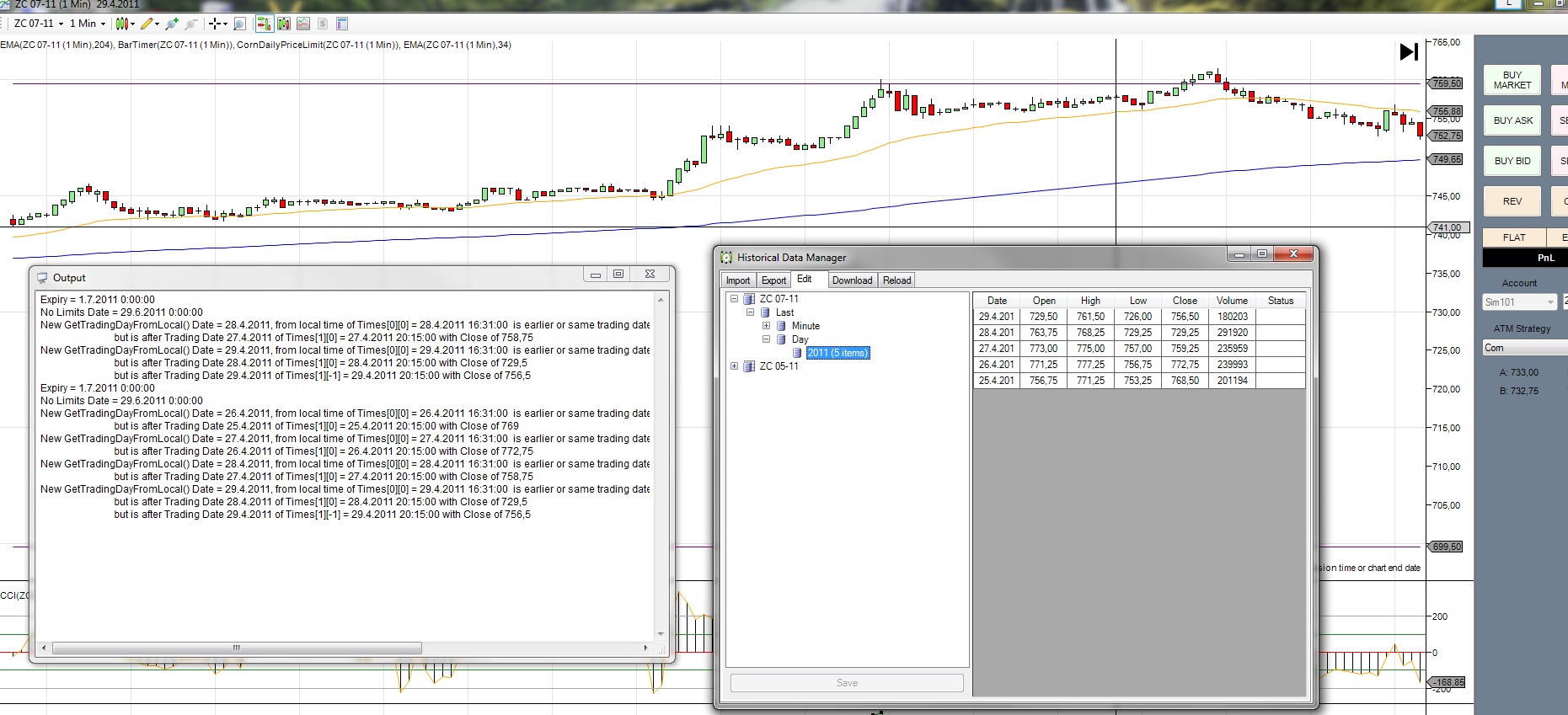This screenshot has height=715, width=1568.
Task: Click the open cell 773,00
Action: coord(1044,349)
